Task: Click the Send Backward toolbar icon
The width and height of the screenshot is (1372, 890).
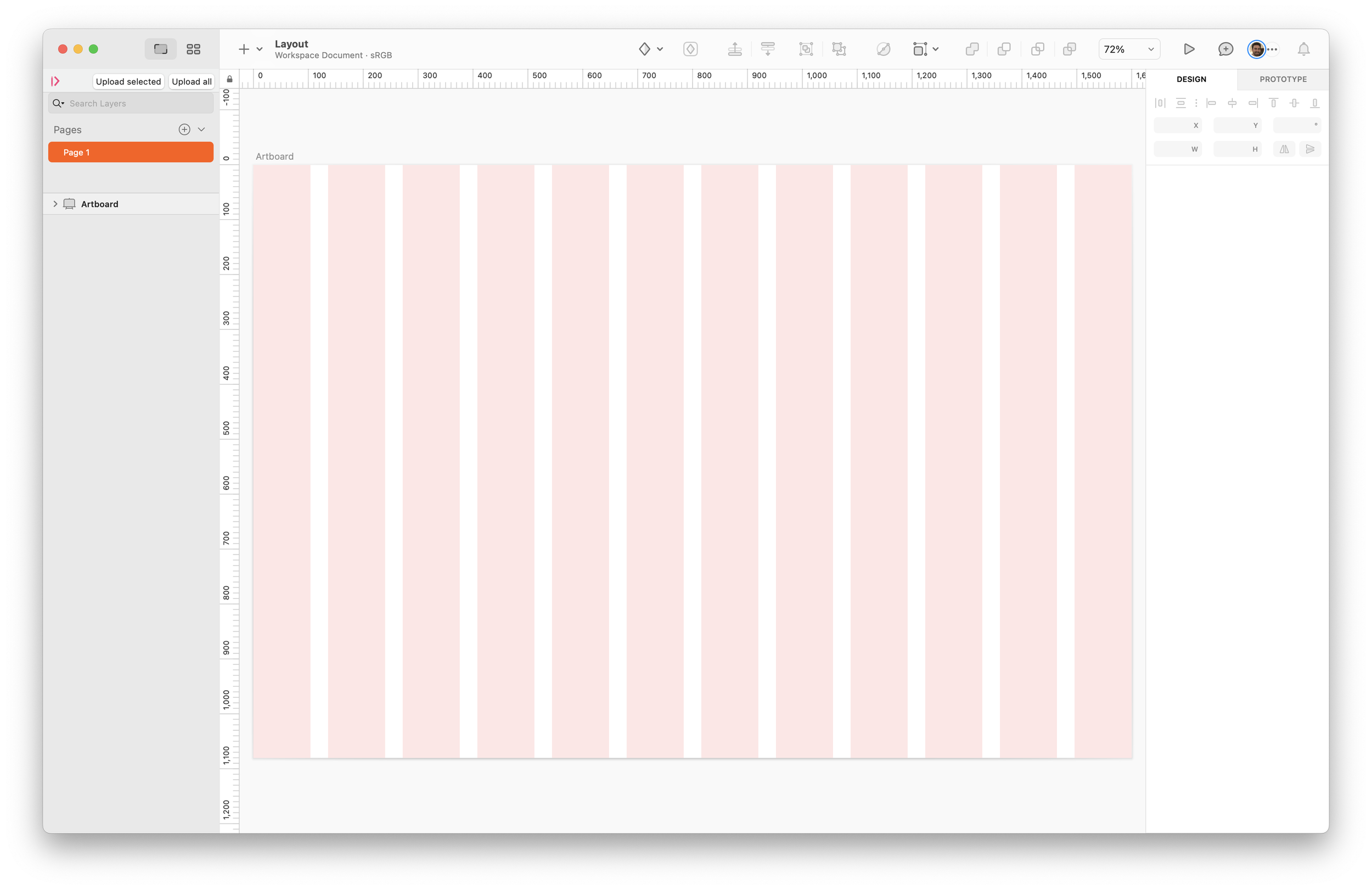Action: [x=767, y=49]
